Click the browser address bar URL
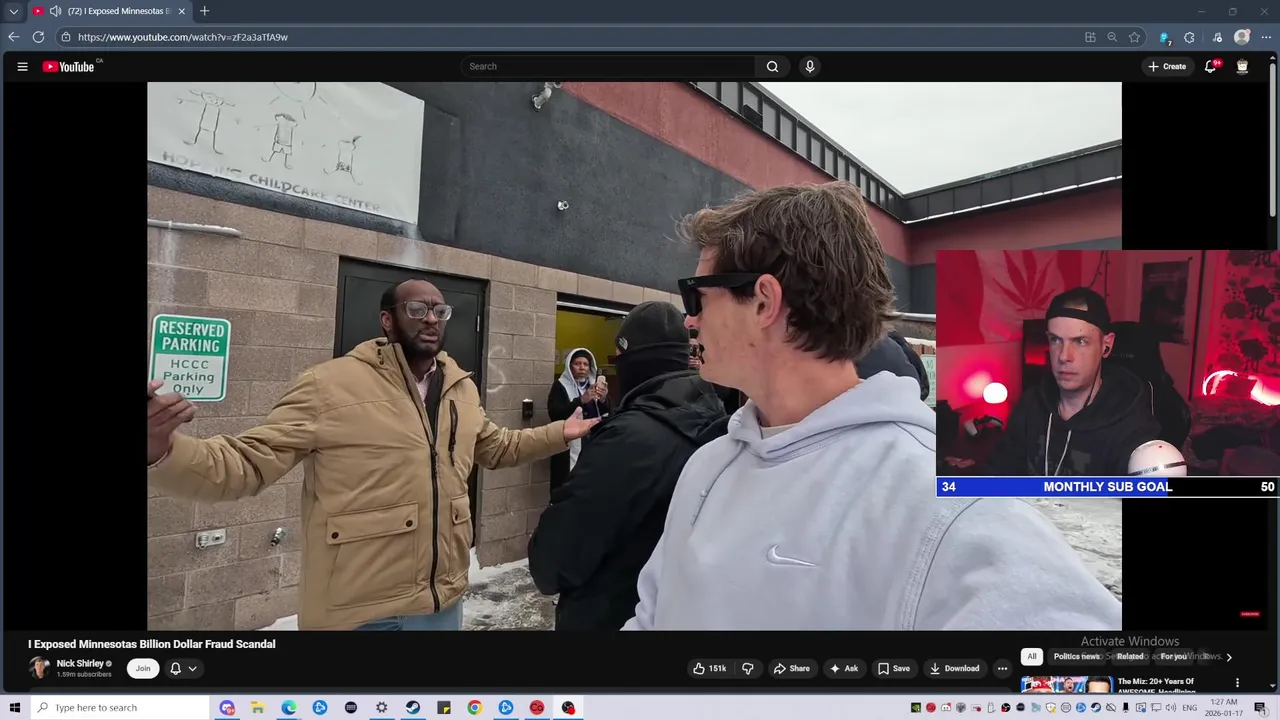The image size is (1280, 720). [x=183, y=37]
